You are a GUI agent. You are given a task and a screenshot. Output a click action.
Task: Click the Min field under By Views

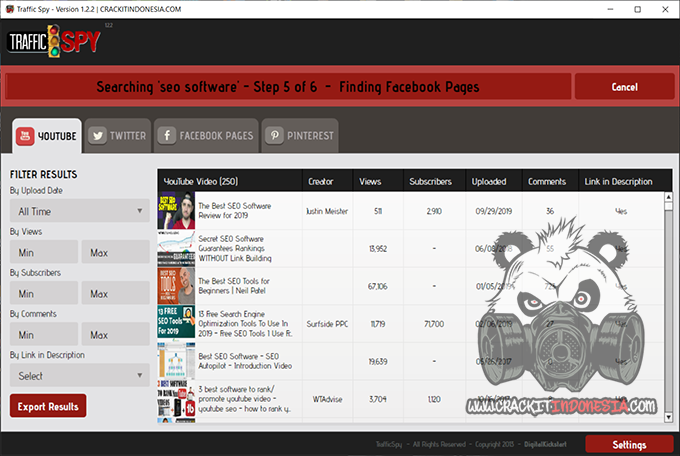pos(42,253)
